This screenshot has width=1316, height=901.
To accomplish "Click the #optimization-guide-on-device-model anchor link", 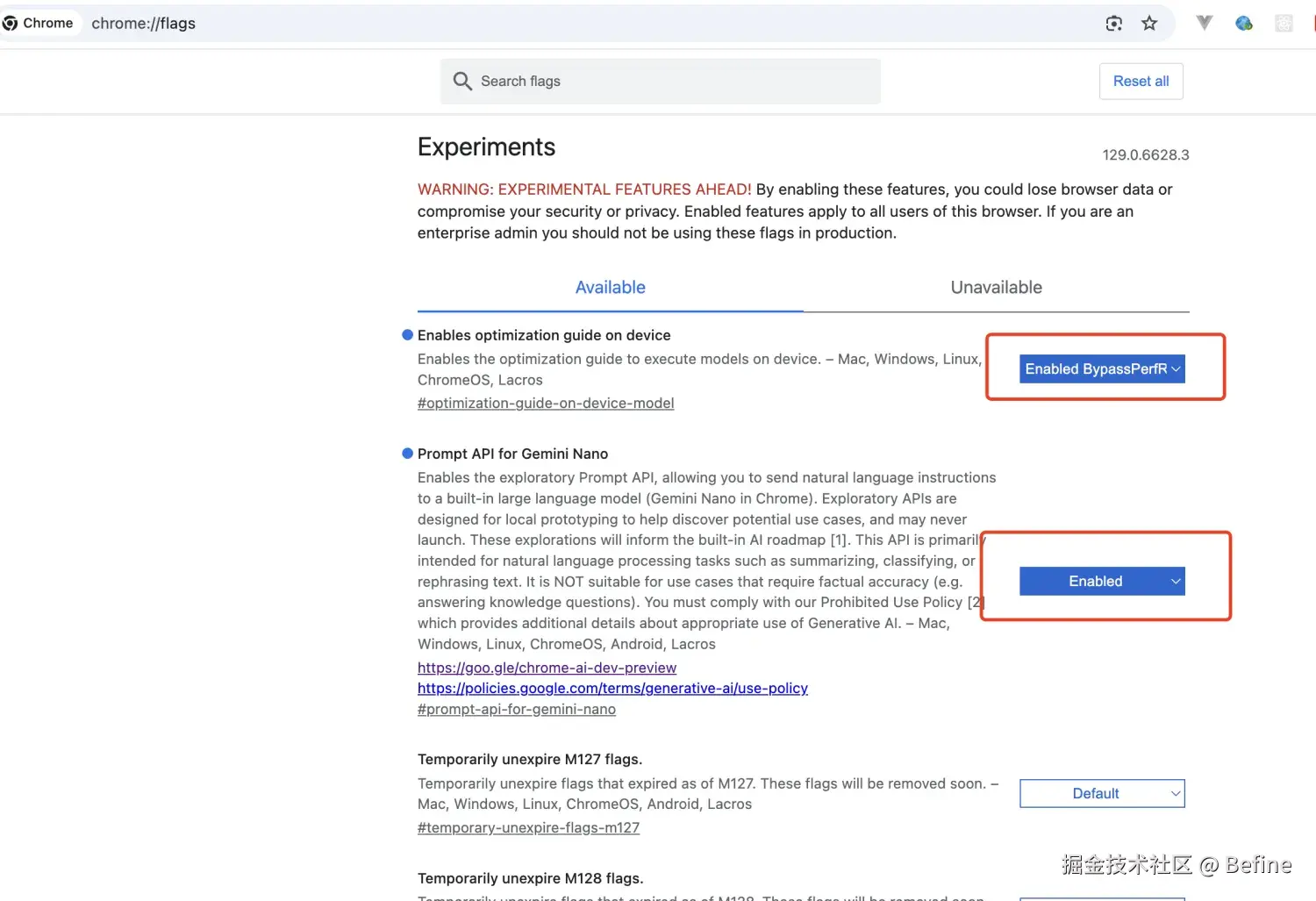I will 546,404.
